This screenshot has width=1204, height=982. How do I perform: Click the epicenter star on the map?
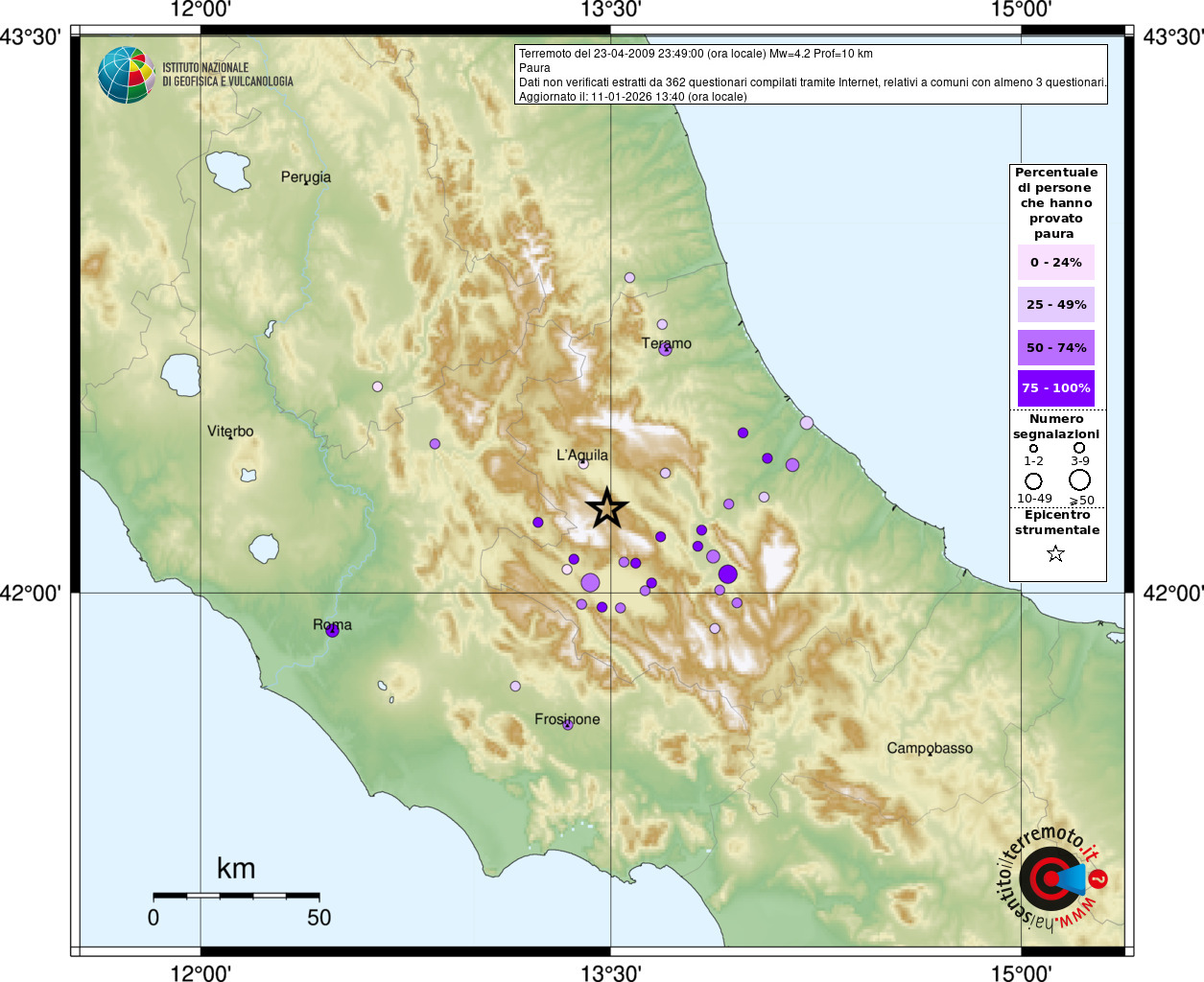607,508
